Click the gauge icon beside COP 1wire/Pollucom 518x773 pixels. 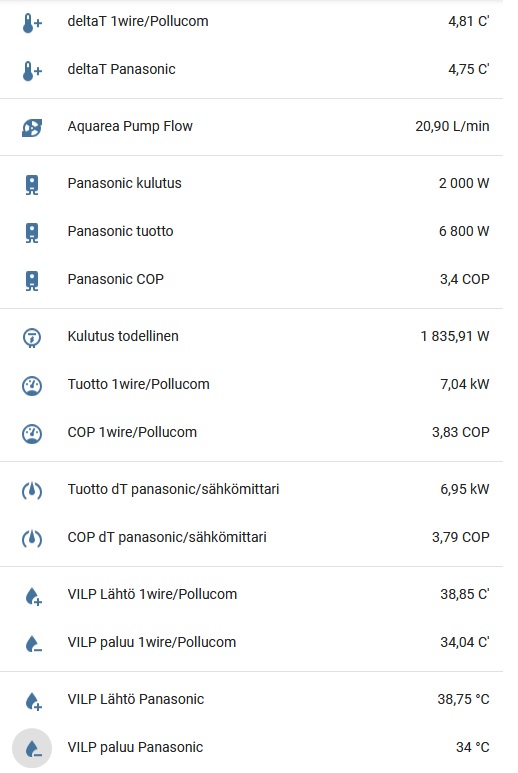32,434
